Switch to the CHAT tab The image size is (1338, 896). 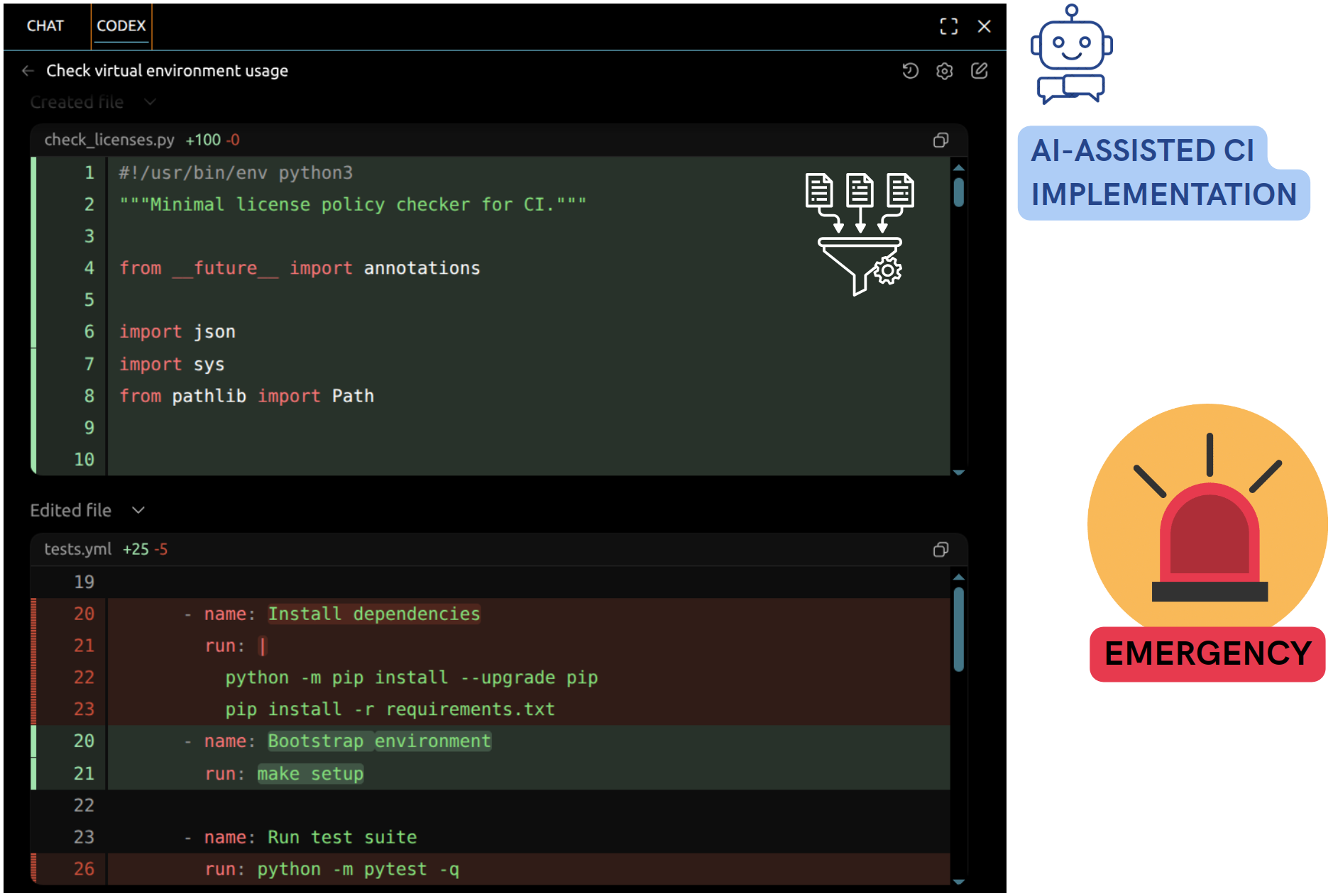click(x=45, y=26)
